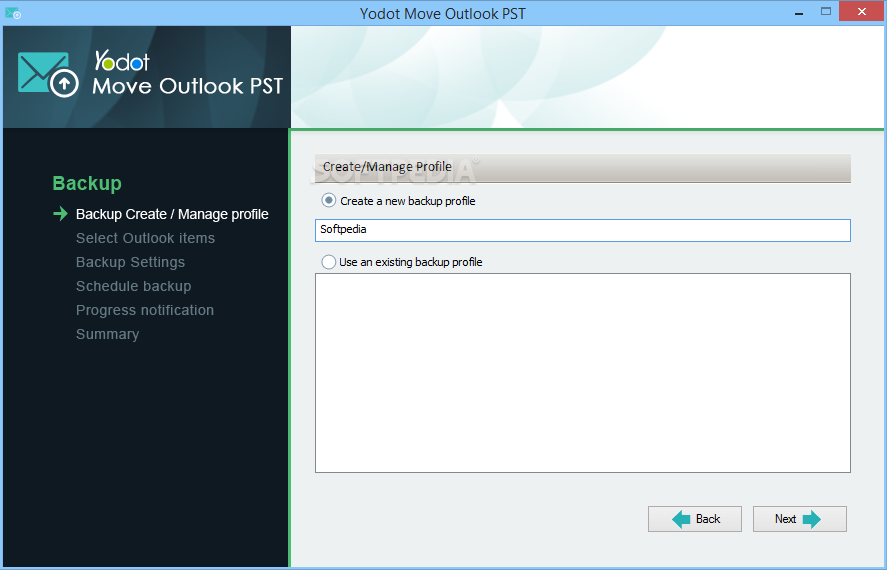Open Backup Create / Manage profile step
The width and height of the screenshot is (887, 570).
click(172, 214)
